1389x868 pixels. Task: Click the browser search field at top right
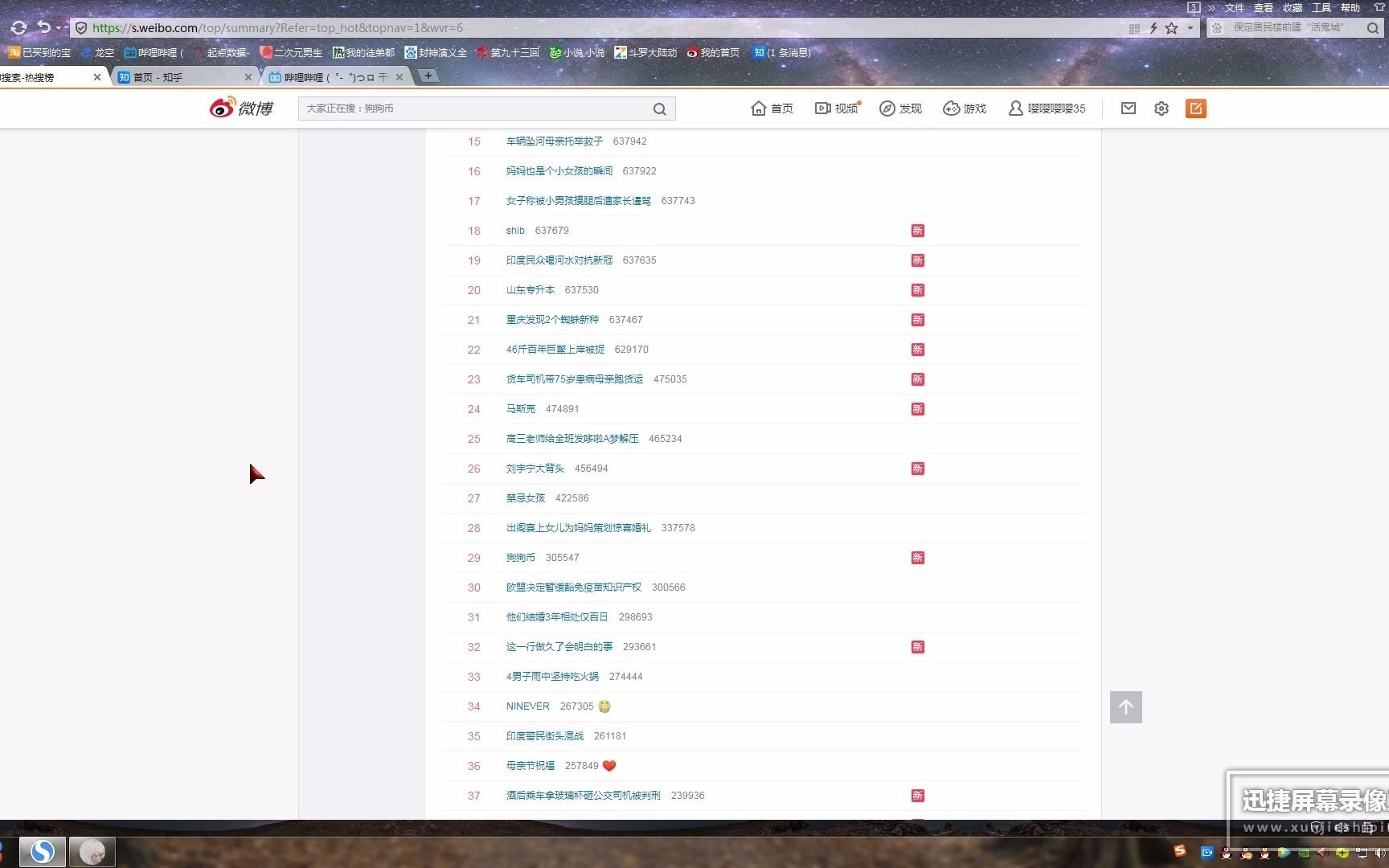point(1294,27)
